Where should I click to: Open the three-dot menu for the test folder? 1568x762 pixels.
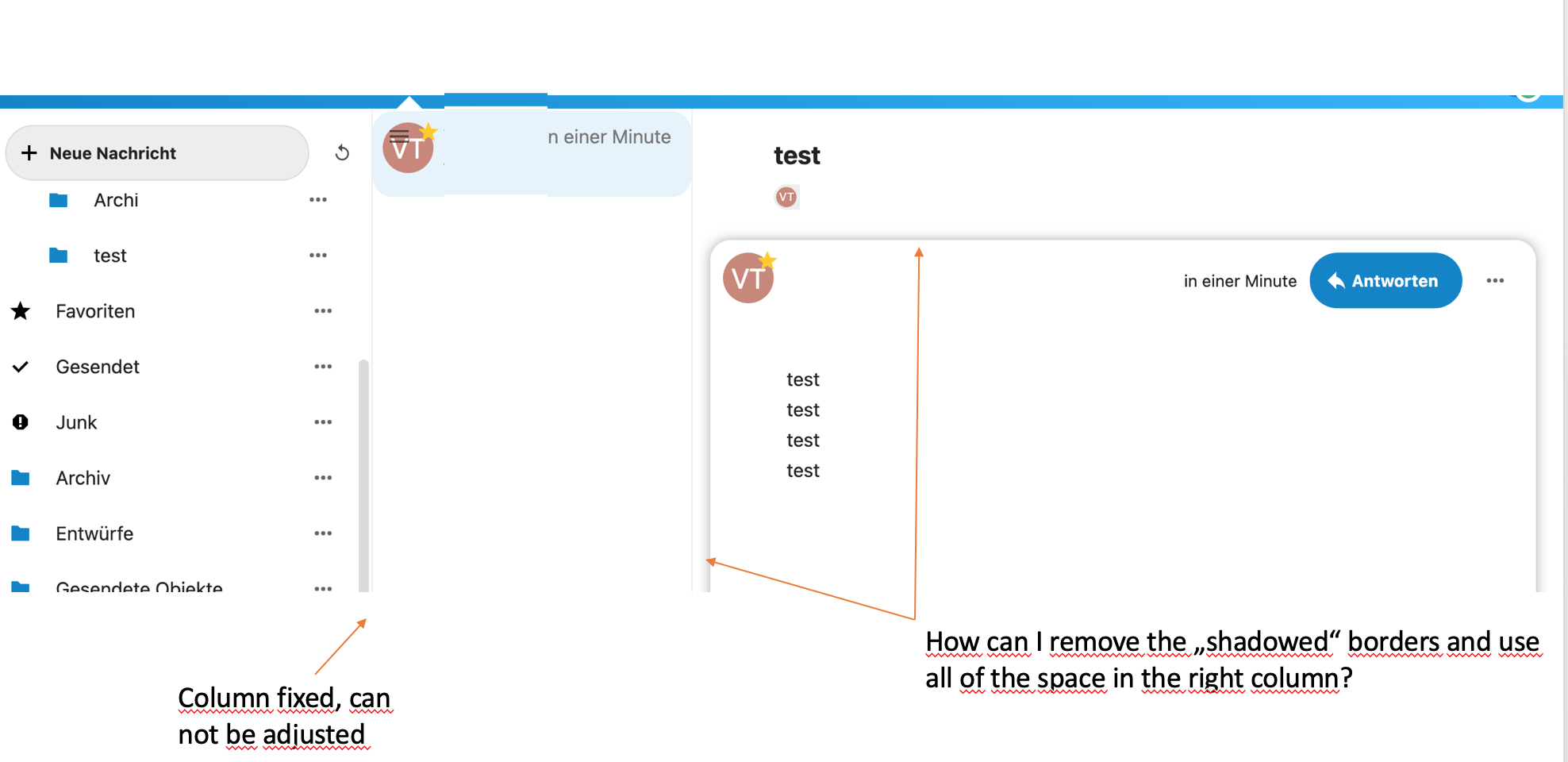coord(318,256)
